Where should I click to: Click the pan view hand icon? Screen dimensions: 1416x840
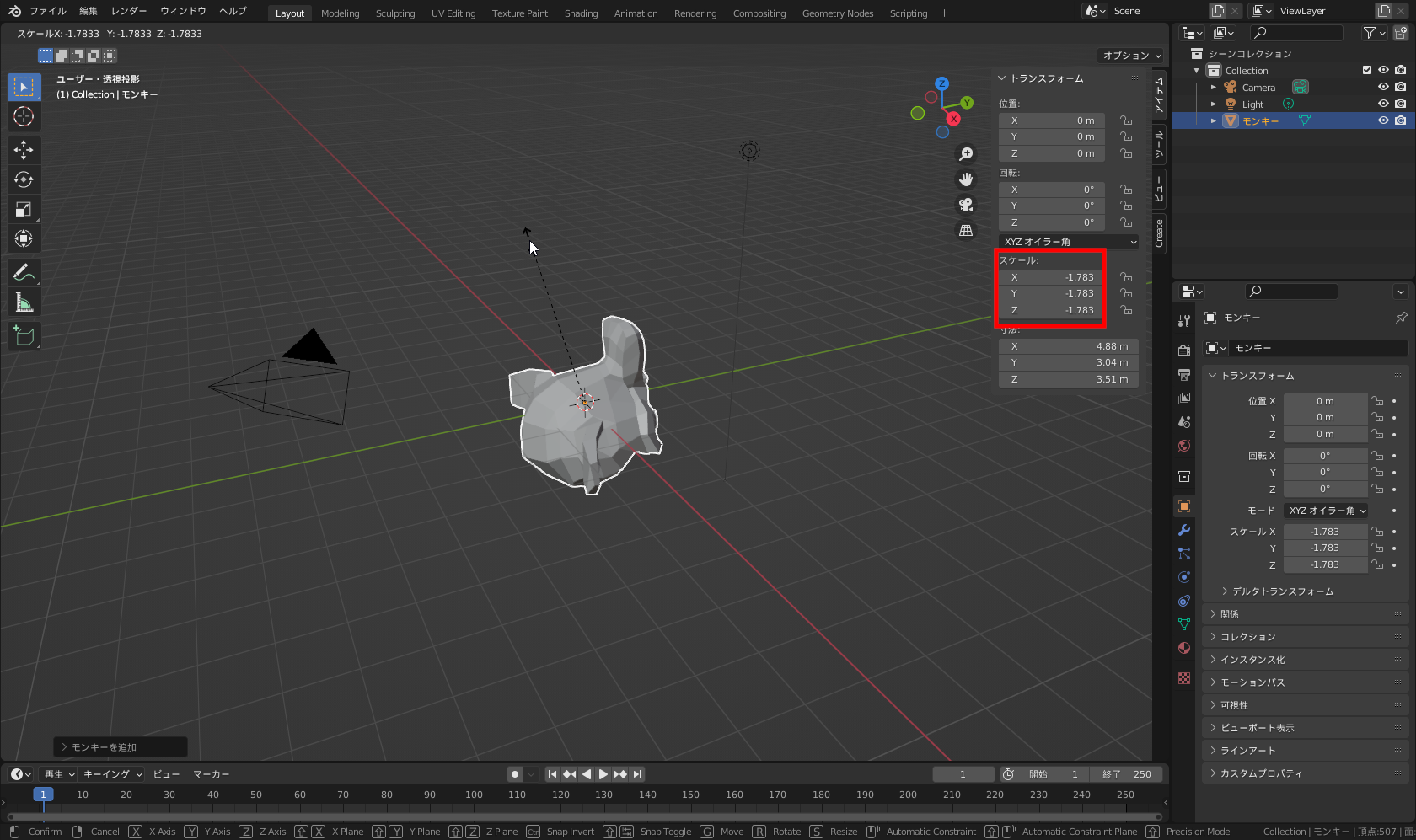pyautogui.click(x=966, y=179)
